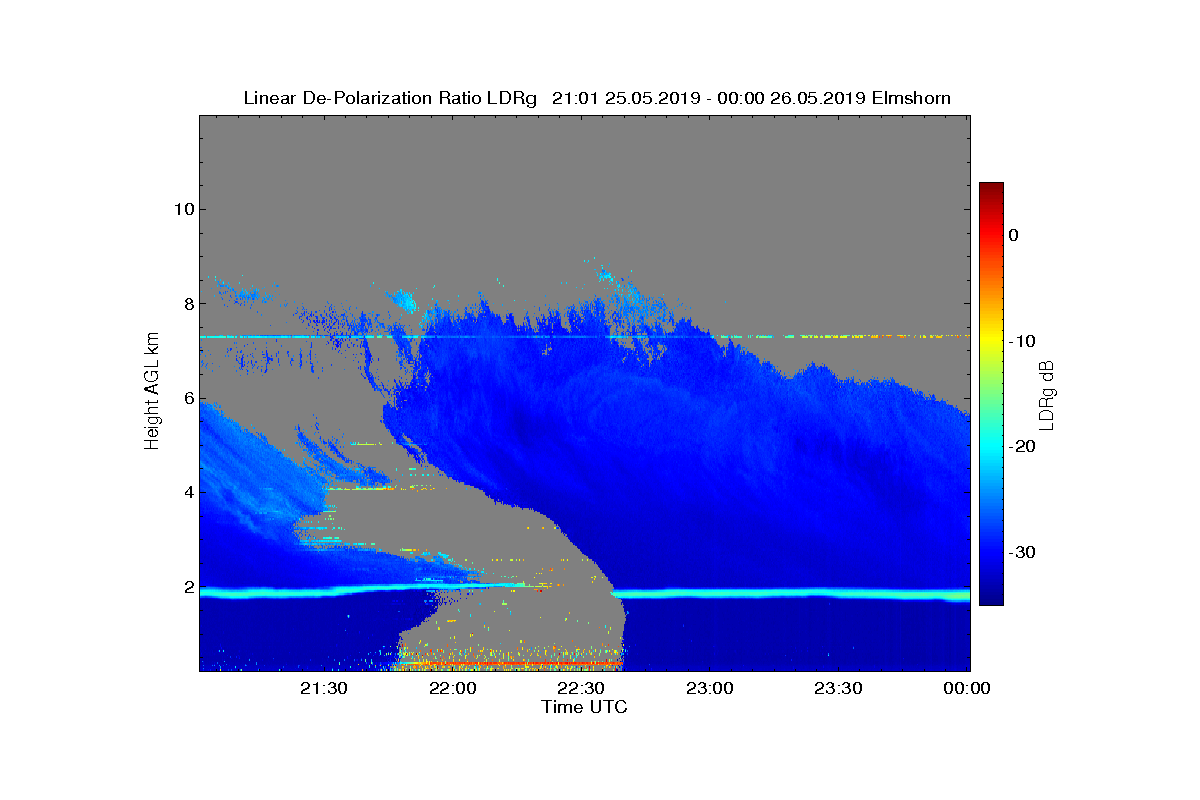Click the 21:30 time tick label
1200x800 pixels.
(x=324, y=688)
